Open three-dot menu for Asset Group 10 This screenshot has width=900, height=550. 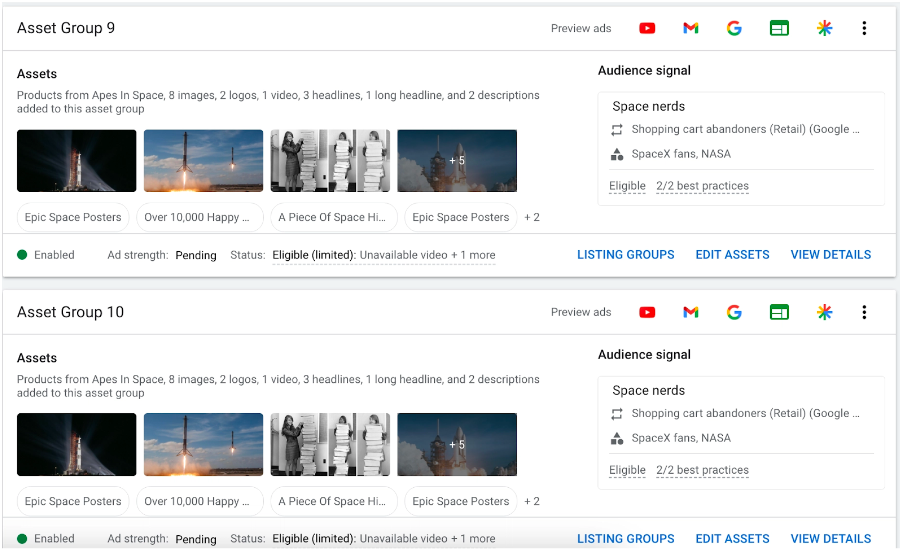(864, 312)
